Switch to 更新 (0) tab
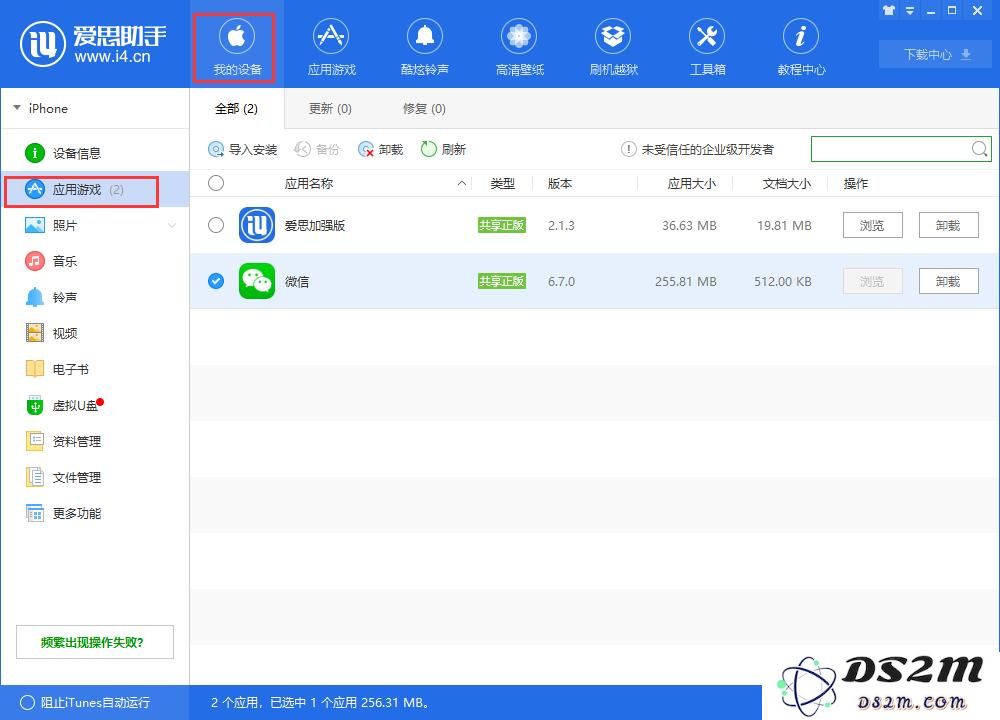This screenshot has width=1000, height=720. coord(330,108)
